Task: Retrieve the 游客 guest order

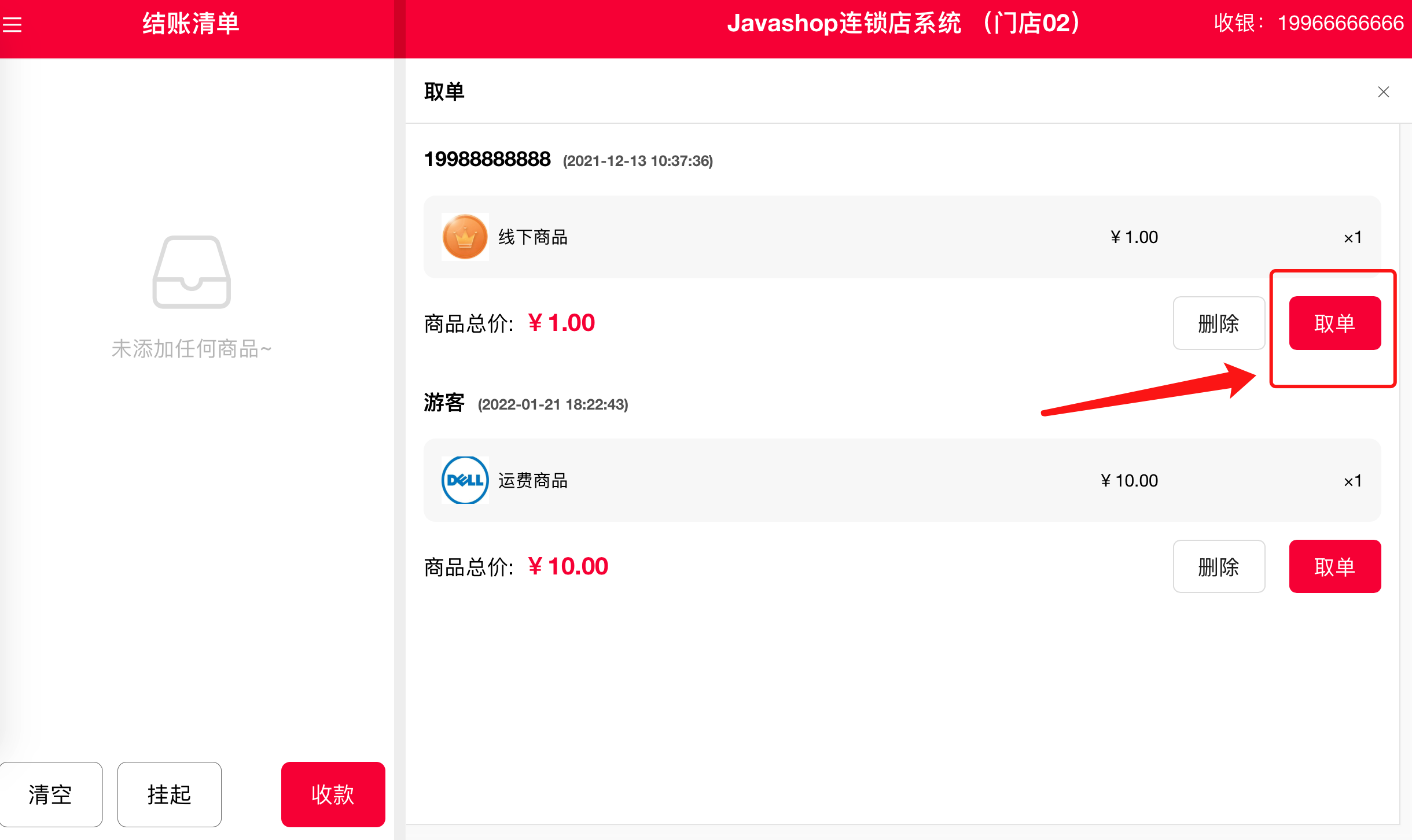Action: pos(1335,566)
